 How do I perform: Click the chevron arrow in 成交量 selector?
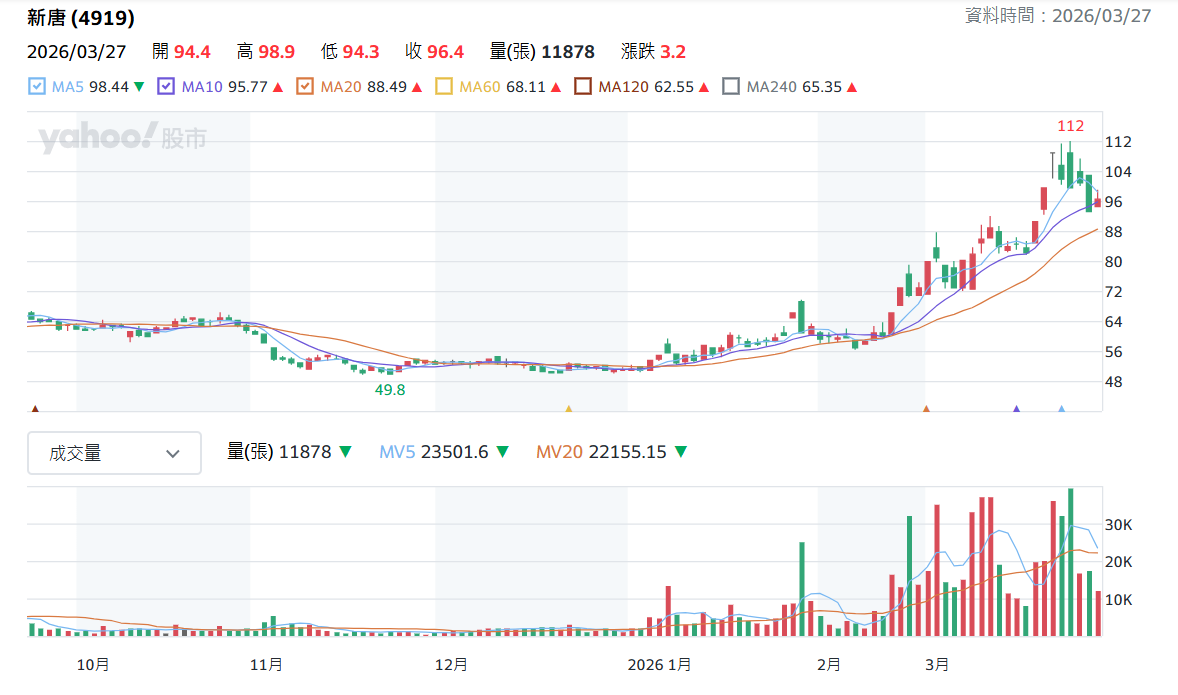coord(173,454)
